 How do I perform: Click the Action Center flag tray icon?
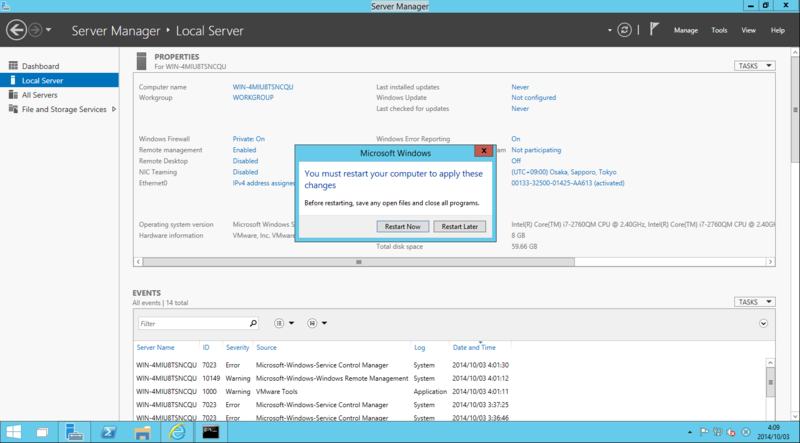click(704, 432)
